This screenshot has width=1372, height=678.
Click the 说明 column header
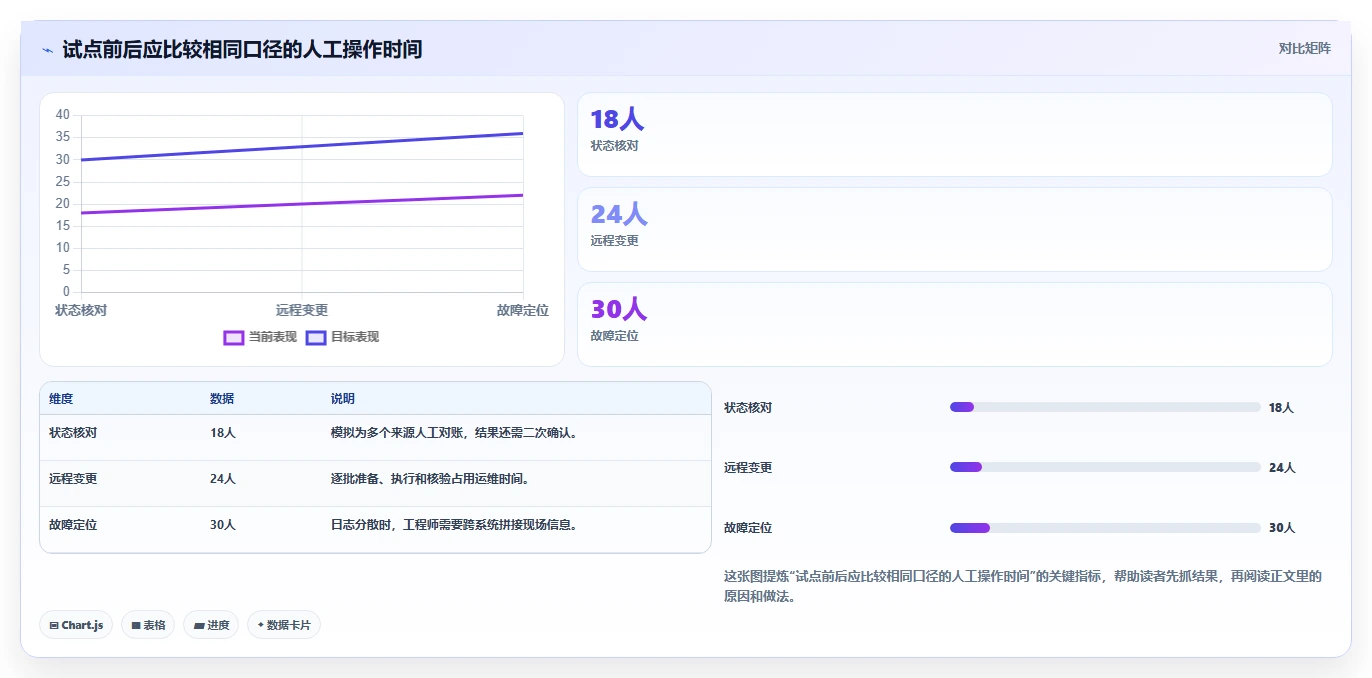pyautogui.click(x=343, y=399)
